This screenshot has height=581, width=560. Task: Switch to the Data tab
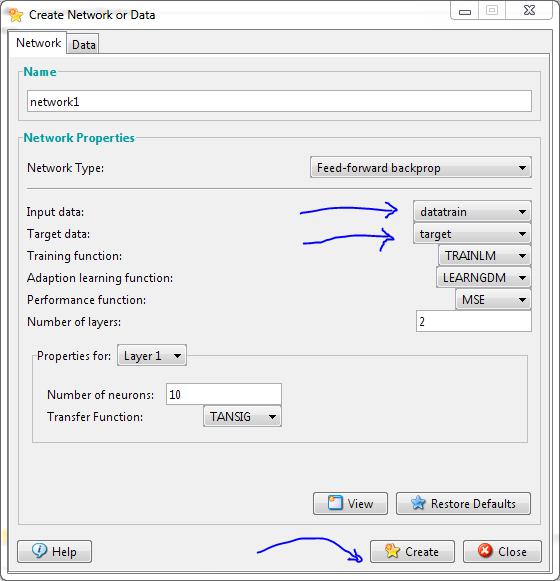coord(83,44)
